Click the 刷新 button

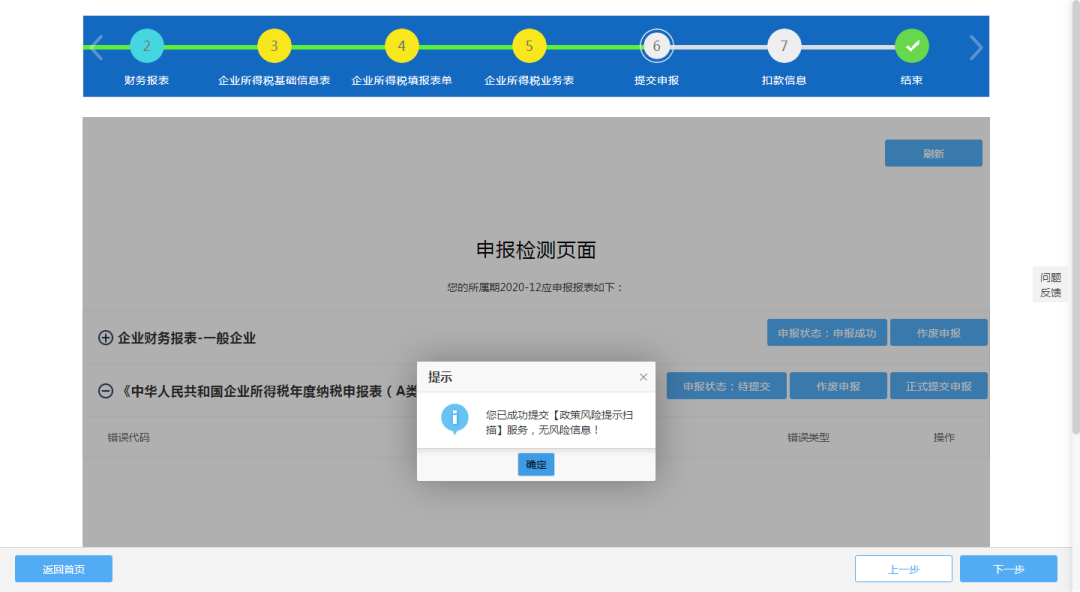[x=933, y=154]
